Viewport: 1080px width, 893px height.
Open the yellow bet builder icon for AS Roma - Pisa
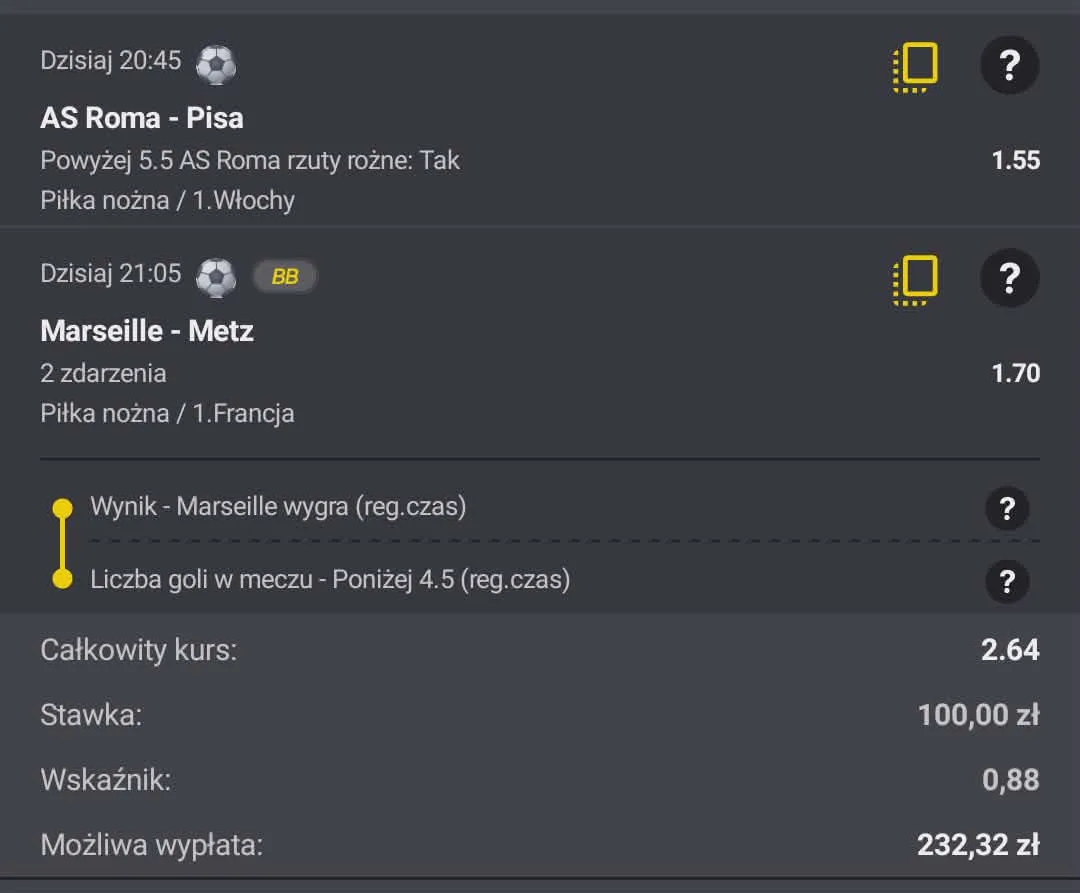click(x=913, y=65)
